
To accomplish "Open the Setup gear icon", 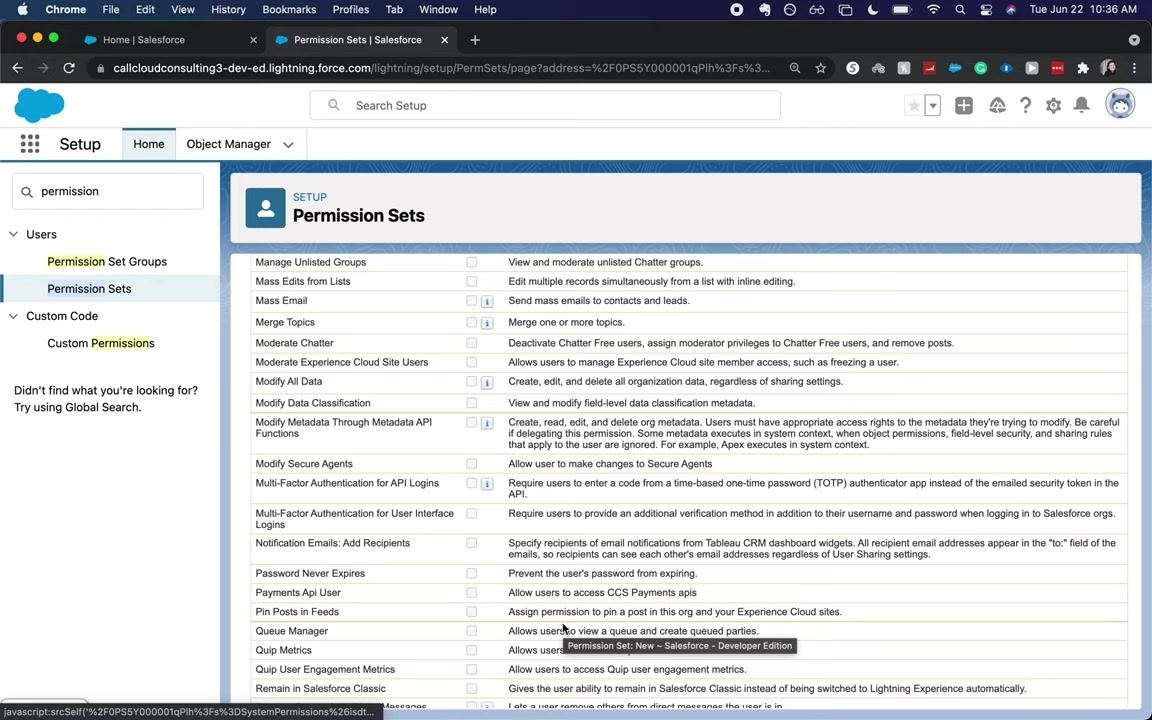I will point(1054,106).
